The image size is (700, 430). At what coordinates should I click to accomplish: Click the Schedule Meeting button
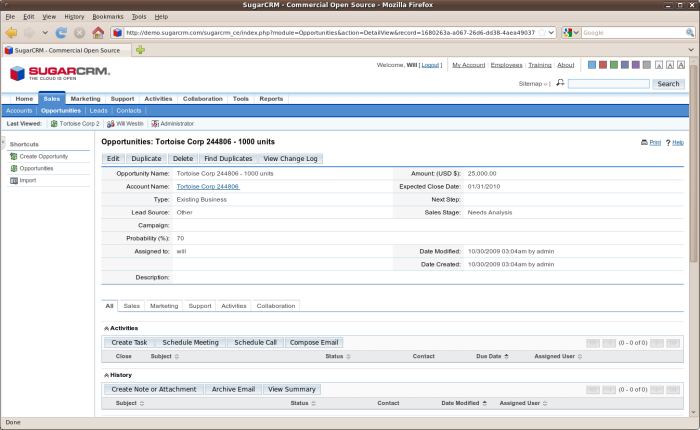click(191, 342)
